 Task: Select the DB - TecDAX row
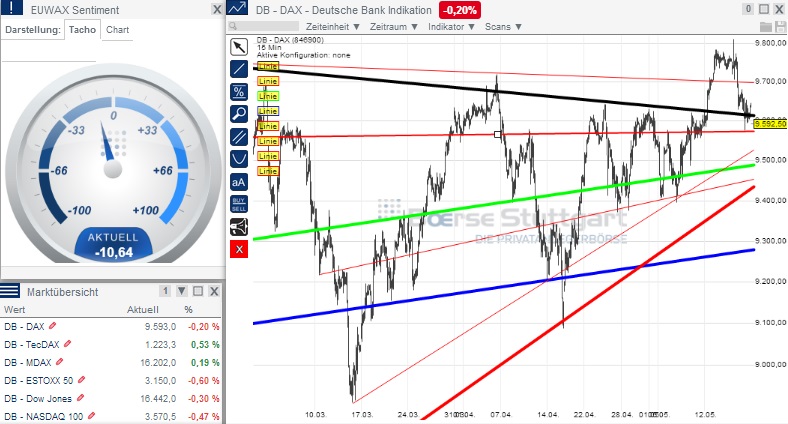point(111,345)
